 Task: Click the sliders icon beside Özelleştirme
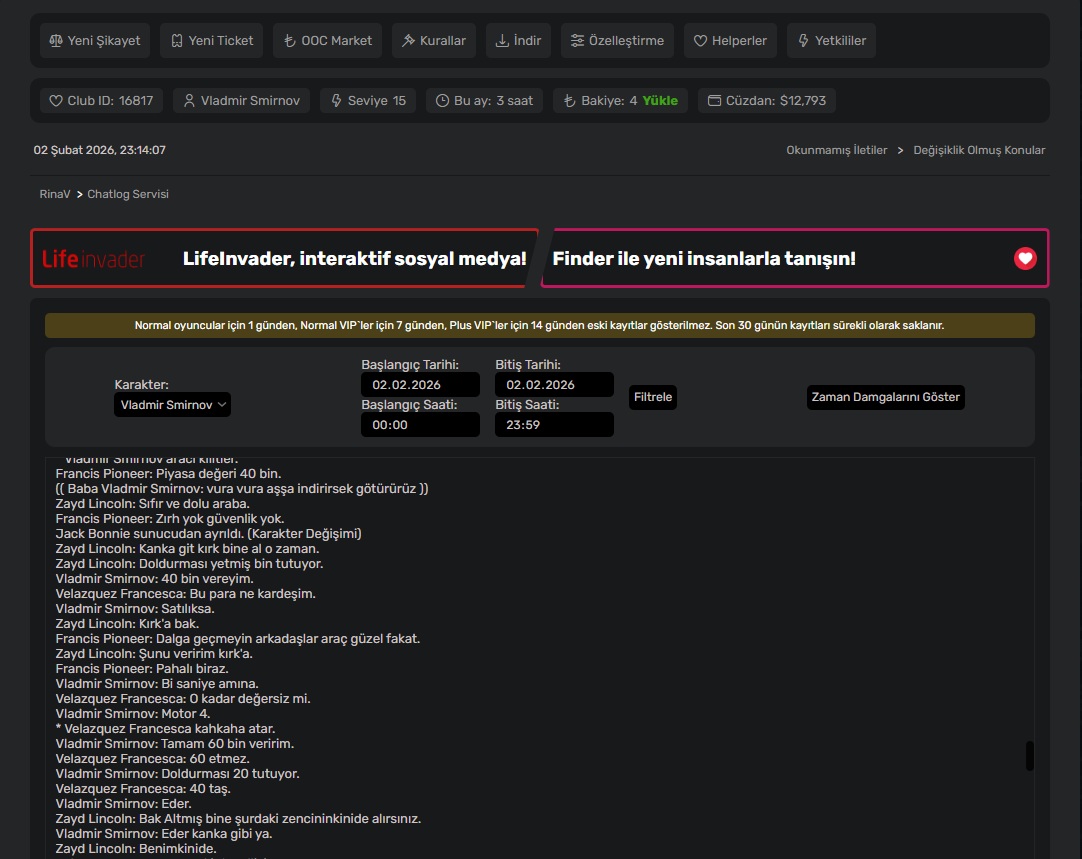(x=577, y=41)
